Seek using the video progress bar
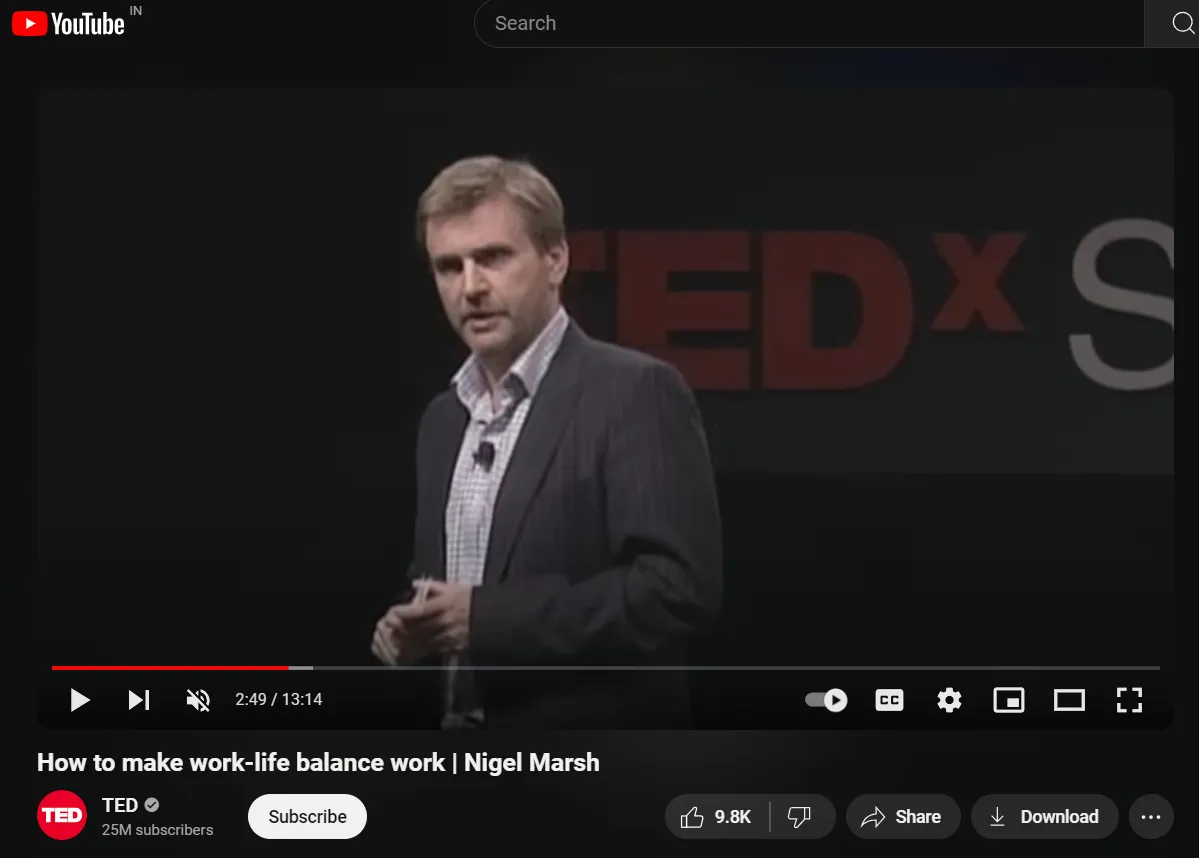This screenshot has height=858, width=1199. click(x=606, y=668)
